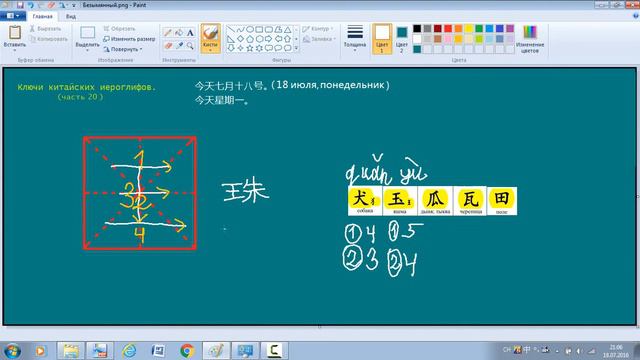Click the Windows Start button

pos(12,351)
